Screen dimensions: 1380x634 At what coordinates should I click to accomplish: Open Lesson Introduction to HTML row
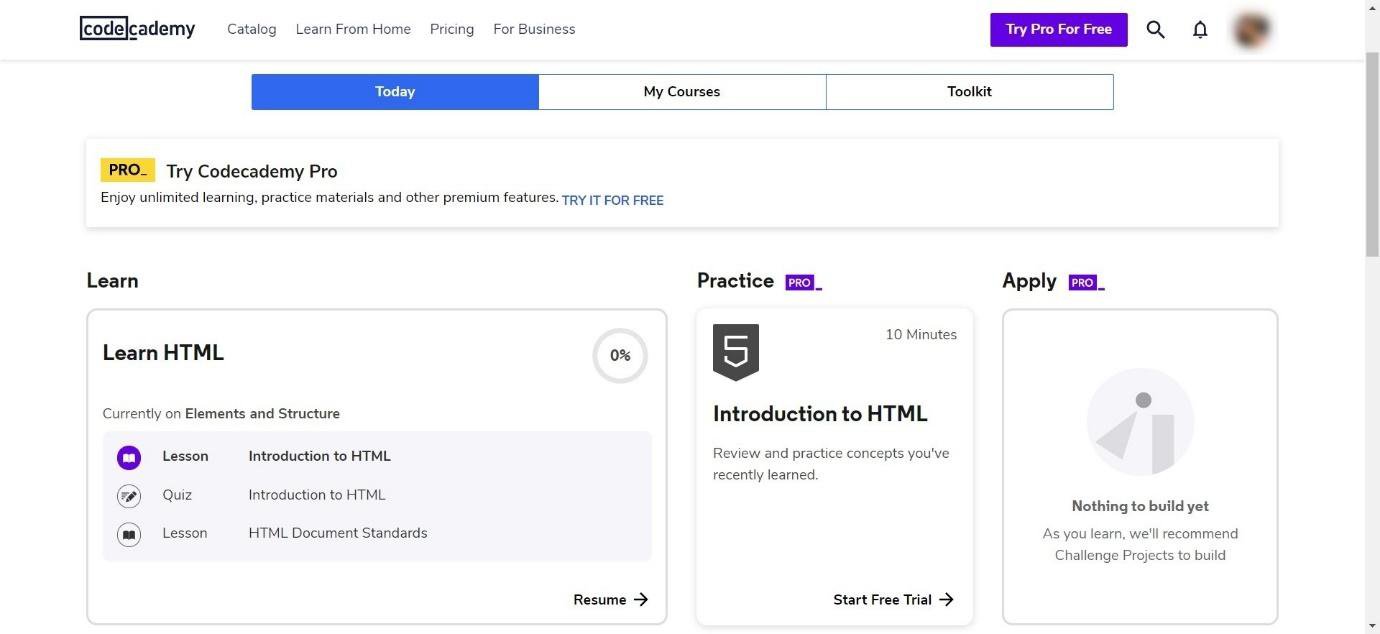tap(377, 456)
